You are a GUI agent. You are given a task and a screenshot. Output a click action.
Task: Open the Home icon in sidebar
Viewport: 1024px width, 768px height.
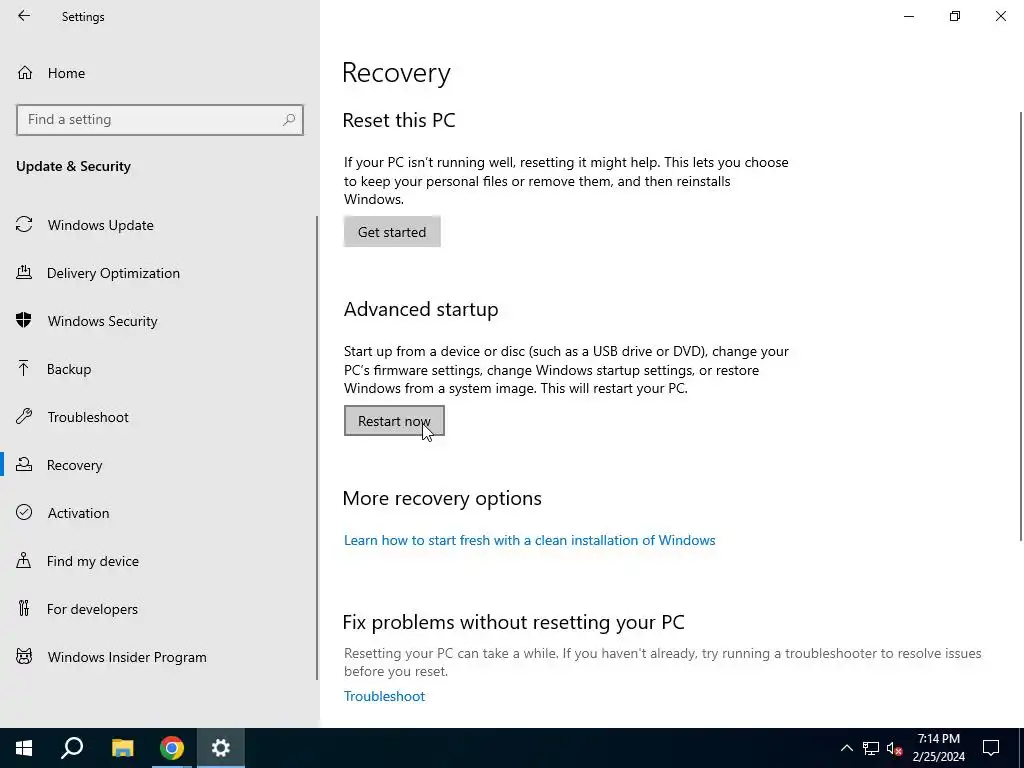tap(25, 72)
